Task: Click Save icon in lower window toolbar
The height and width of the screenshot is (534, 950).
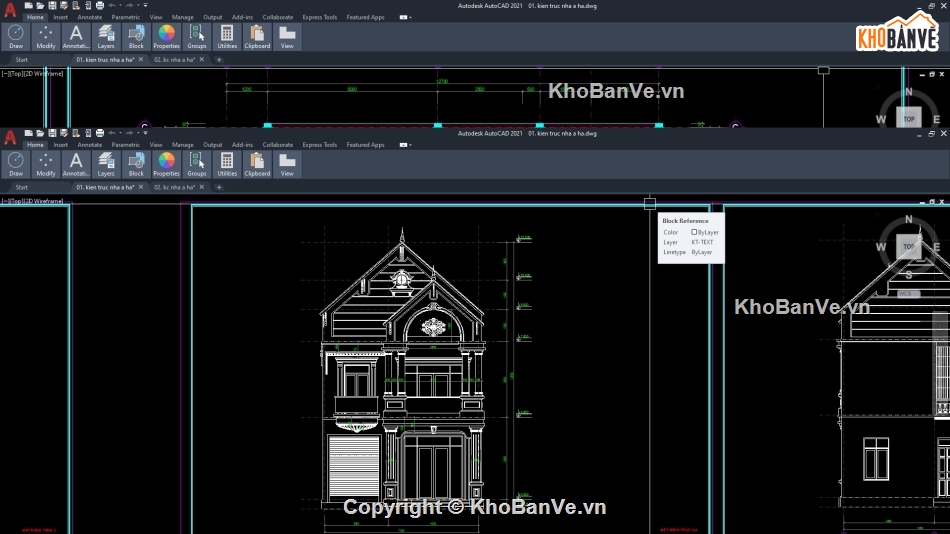Action: point(52,133)
